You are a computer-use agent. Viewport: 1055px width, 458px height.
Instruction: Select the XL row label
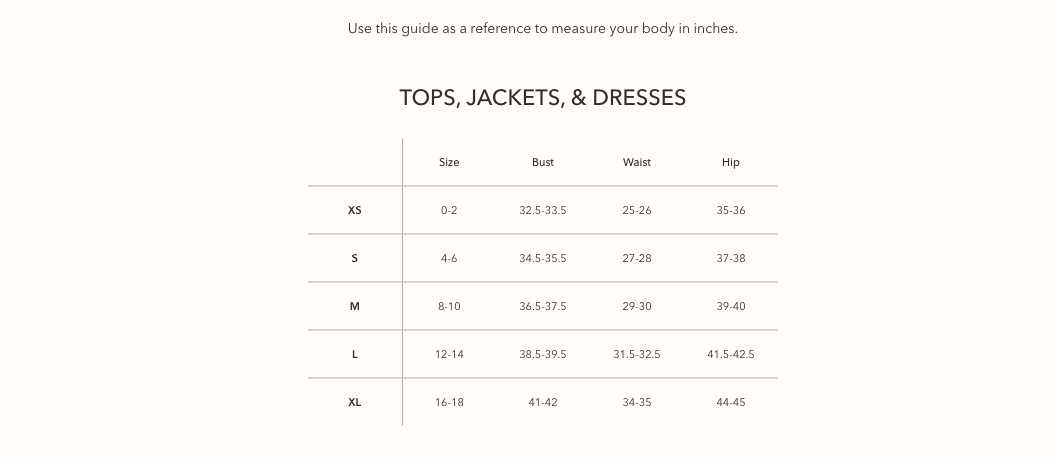[355, 402]
